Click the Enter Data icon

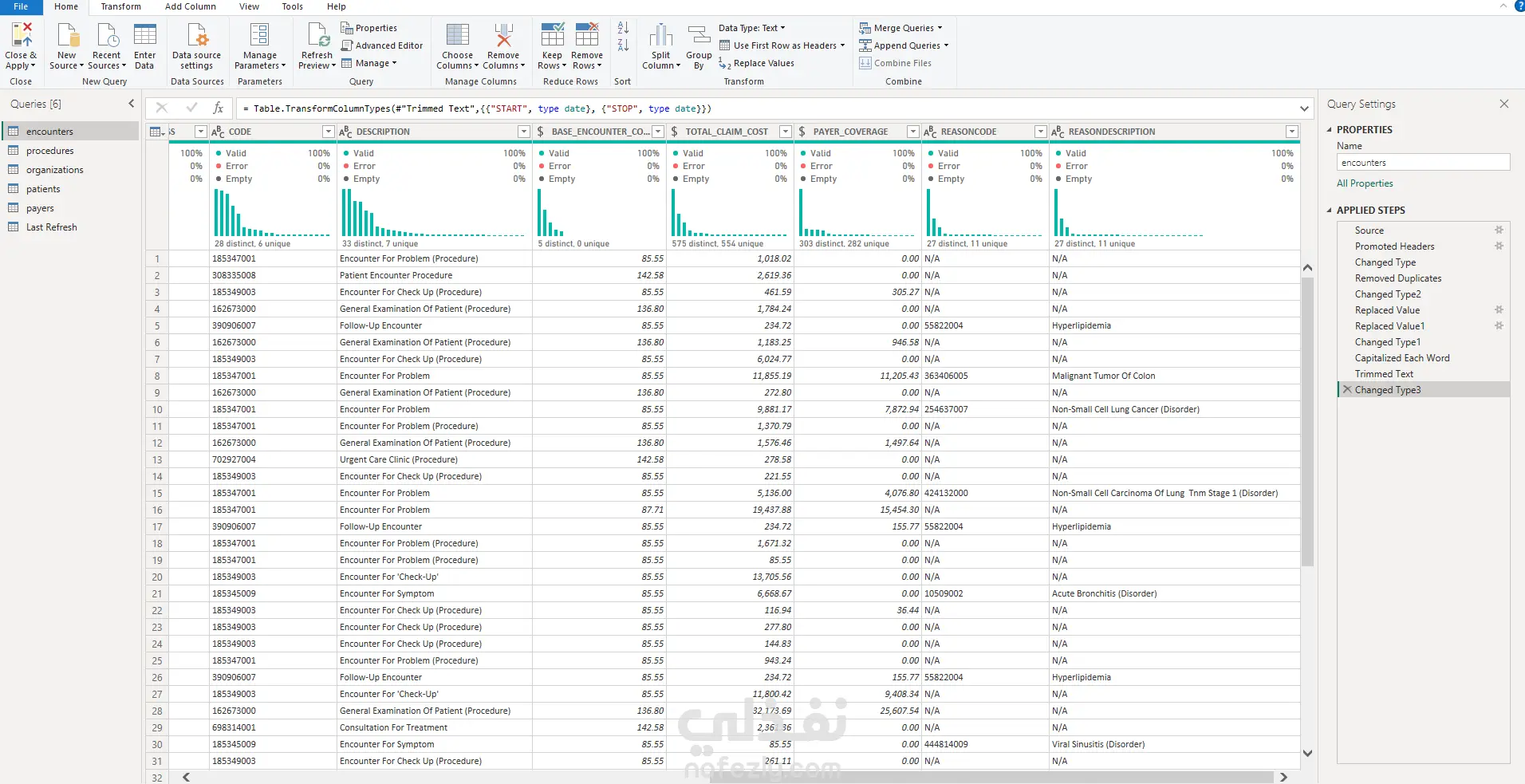[x=145, y=35]
